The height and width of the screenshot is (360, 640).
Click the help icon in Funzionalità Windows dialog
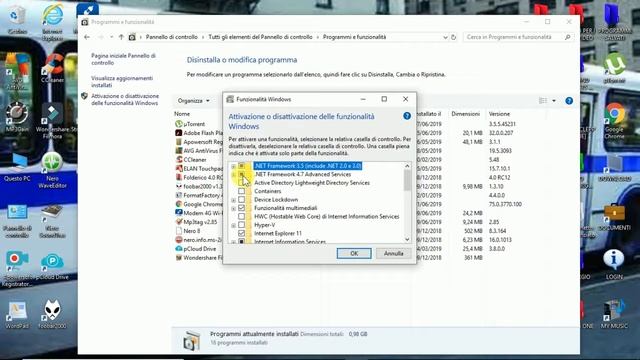(x=407, y=116)
